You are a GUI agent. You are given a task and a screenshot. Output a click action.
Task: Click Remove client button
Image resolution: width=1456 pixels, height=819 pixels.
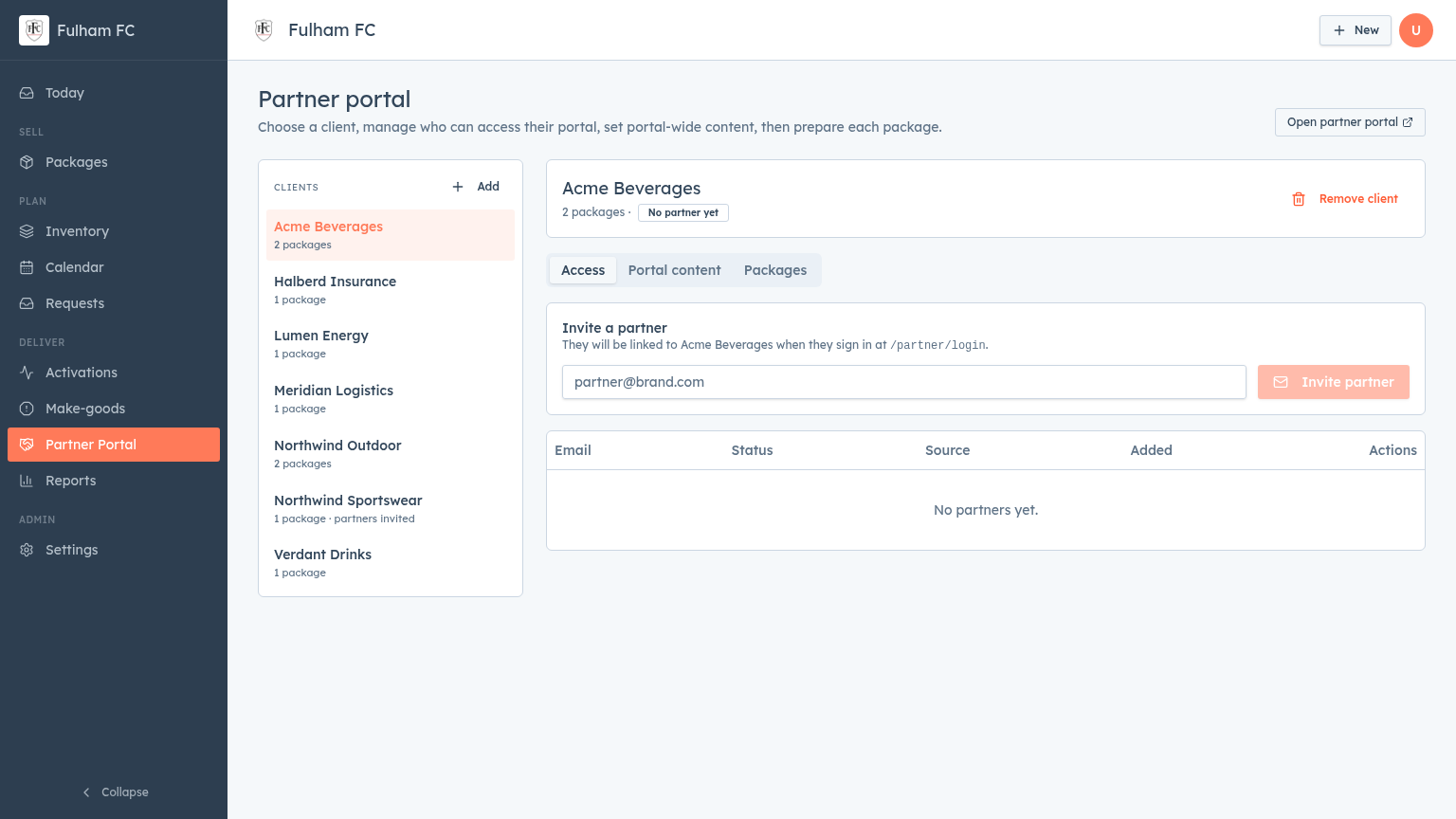[x=1345, y=199]
